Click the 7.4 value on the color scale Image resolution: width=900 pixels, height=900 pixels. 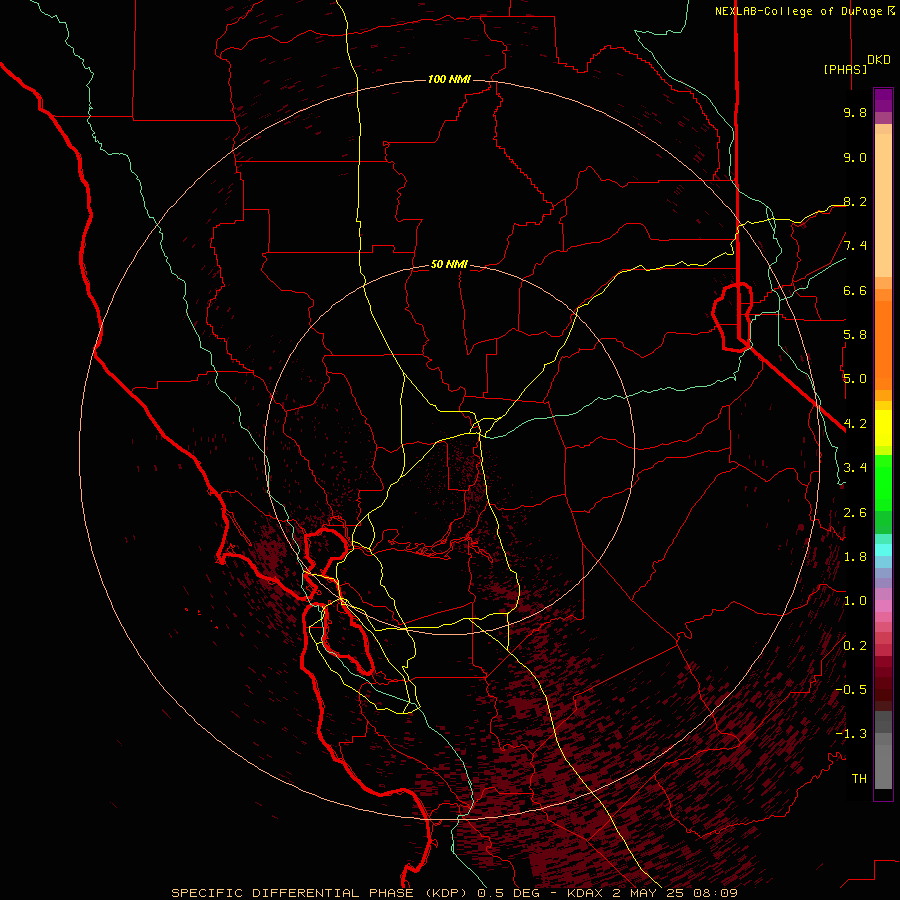(x=855, y=246)
